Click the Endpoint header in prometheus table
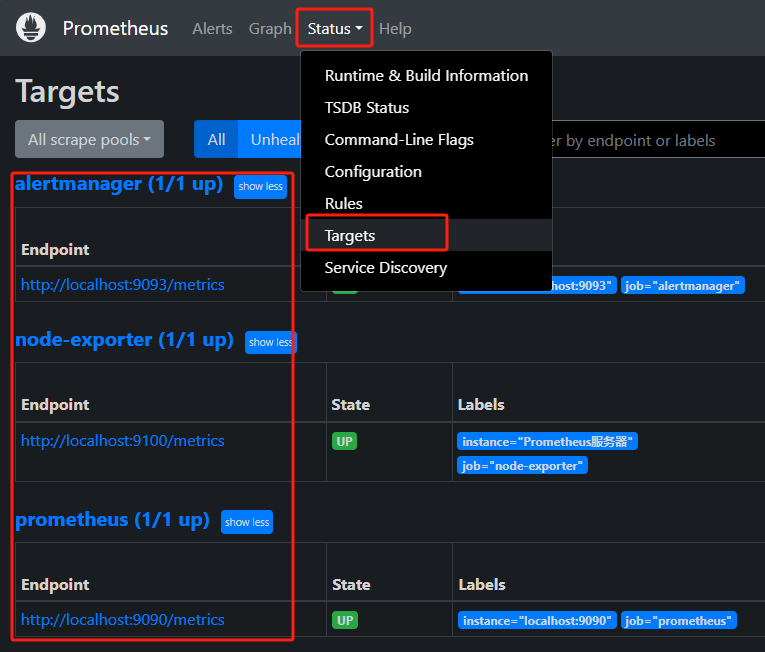This screenshot has height=652, width=765. pos(55,585)
